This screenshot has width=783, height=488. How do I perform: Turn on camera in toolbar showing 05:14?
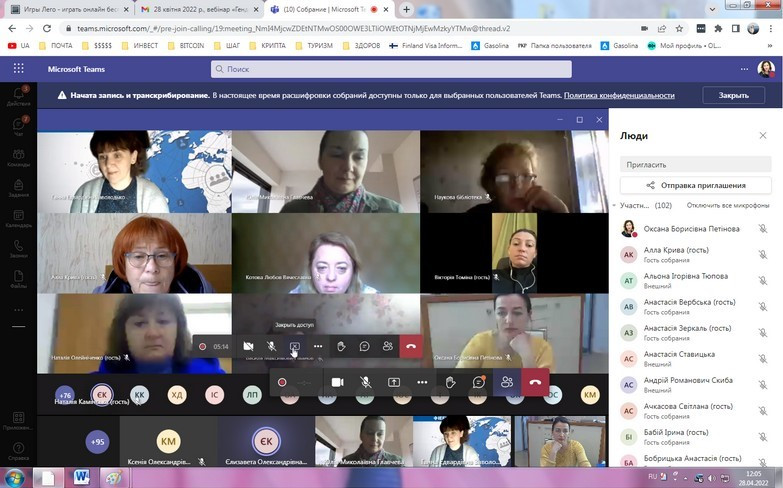pos(248,346)
